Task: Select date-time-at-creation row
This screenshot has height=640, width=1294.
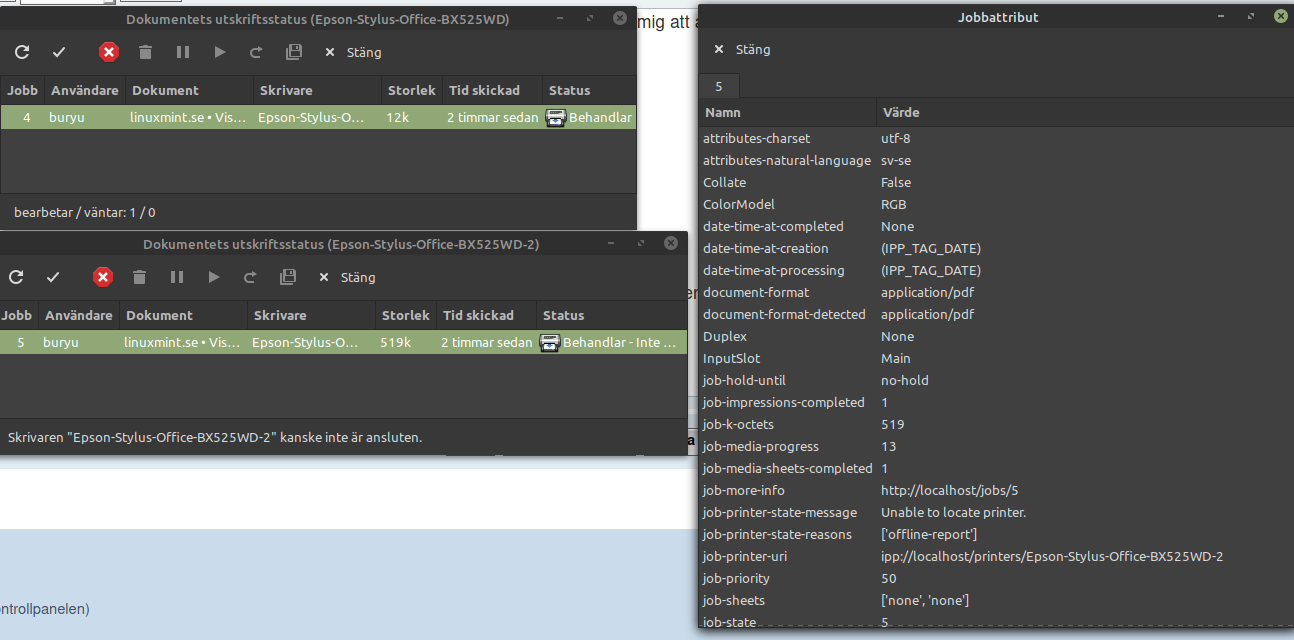Action: click(x=996, y=248)
